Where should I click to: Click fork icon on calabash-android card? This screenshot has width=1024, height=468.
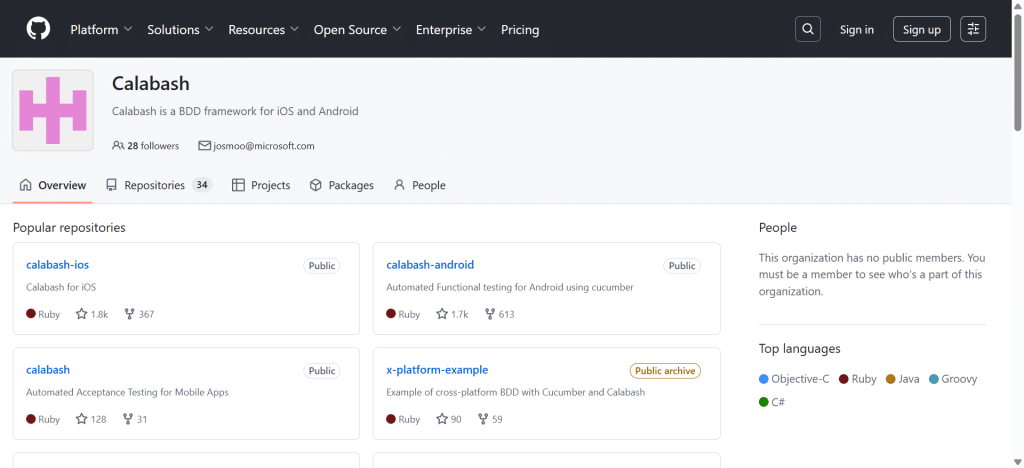pyautogui.click(x=490, y=314)
